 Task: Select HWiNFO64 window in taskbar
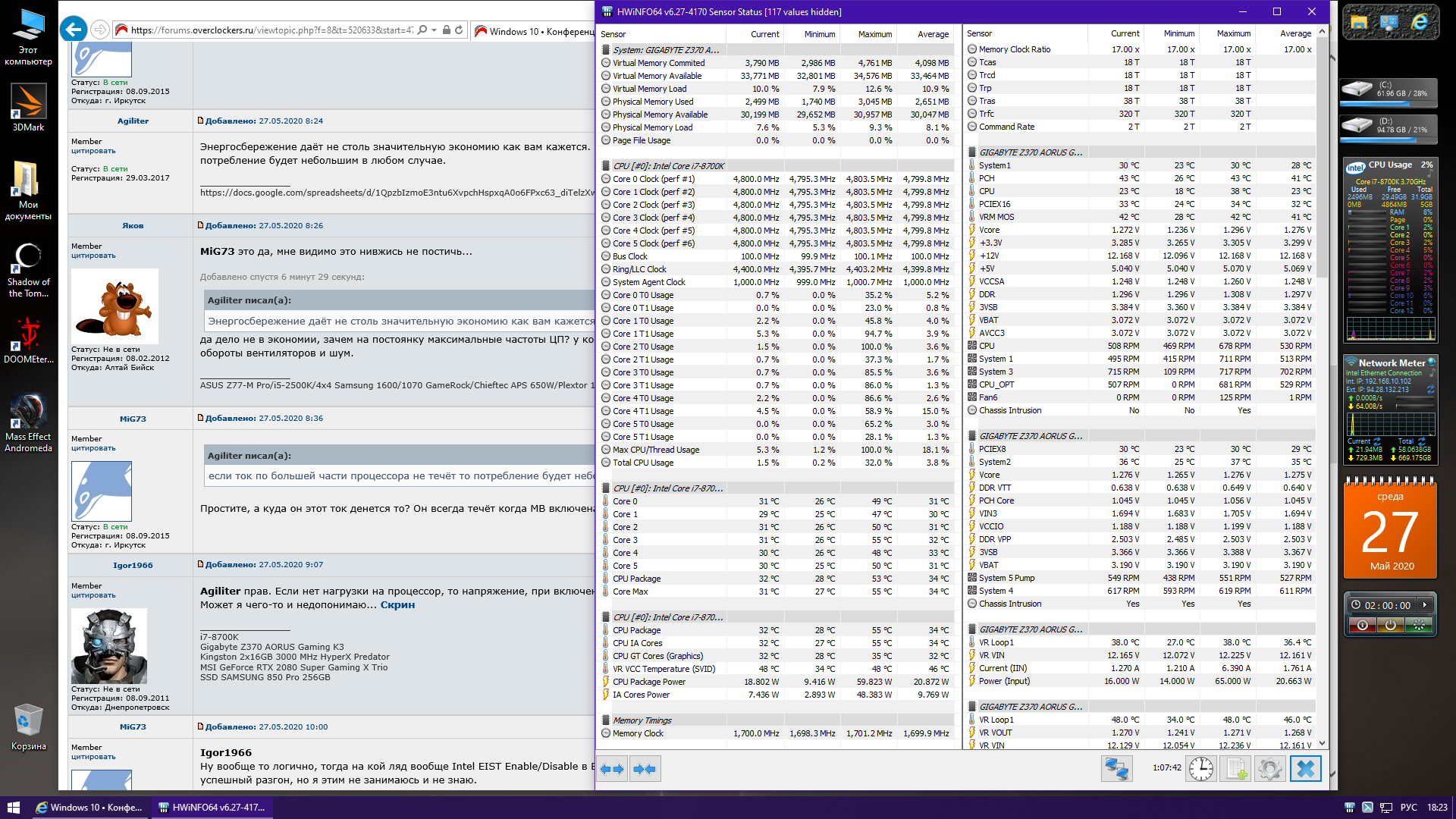pyautogui.click(x=212, y=808)
